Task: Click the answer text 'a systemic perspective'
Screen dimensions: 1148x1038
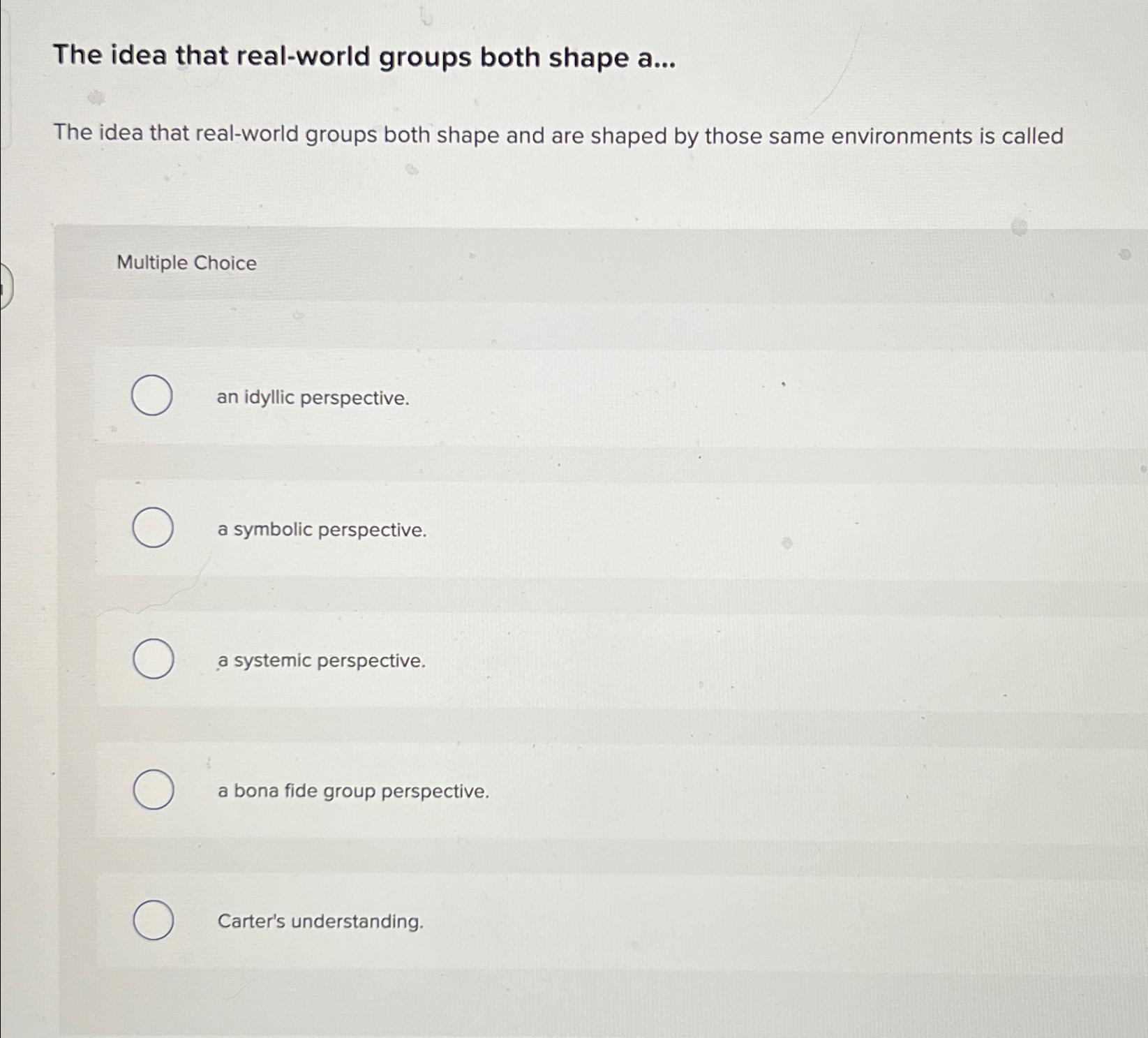Action: click(320, 660)
